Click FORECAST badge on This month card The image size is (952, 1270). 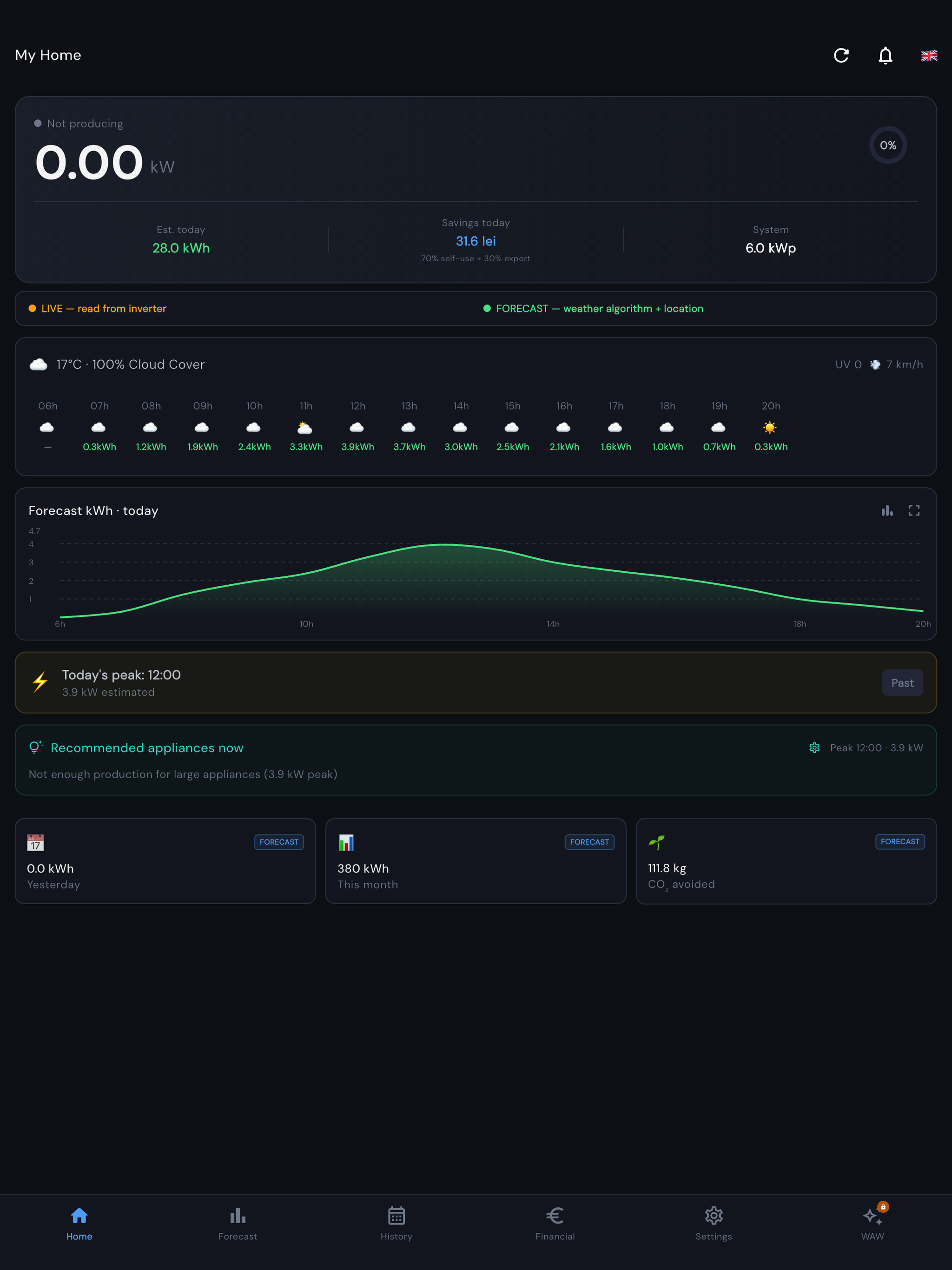tap(589, 842)
